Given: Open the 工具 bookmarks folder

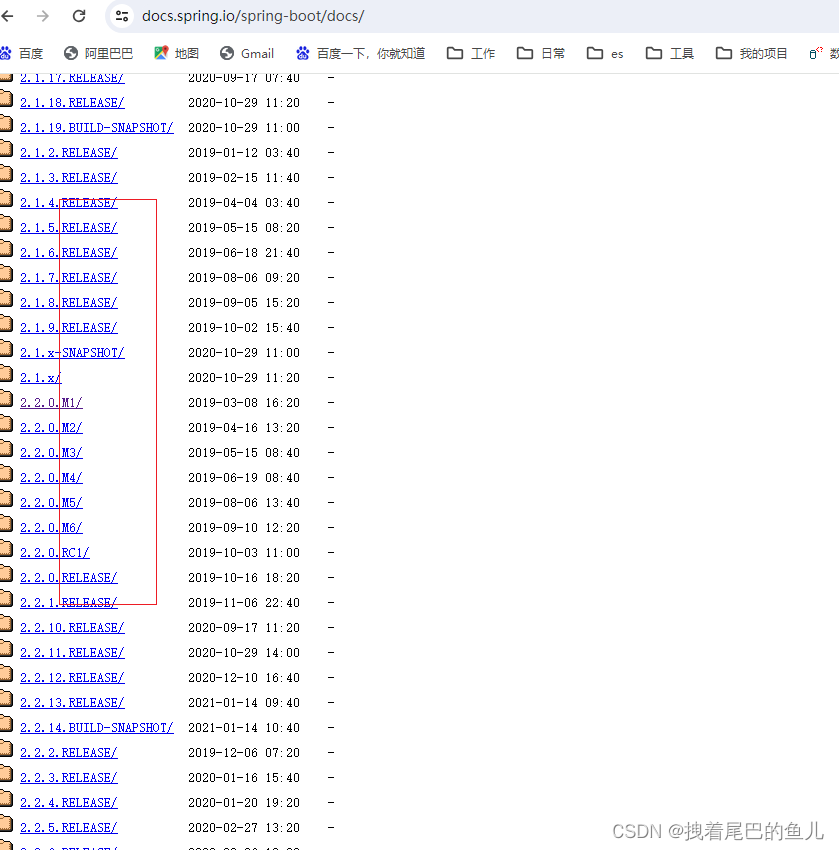Looking at the screenshot, I should 668,52.
